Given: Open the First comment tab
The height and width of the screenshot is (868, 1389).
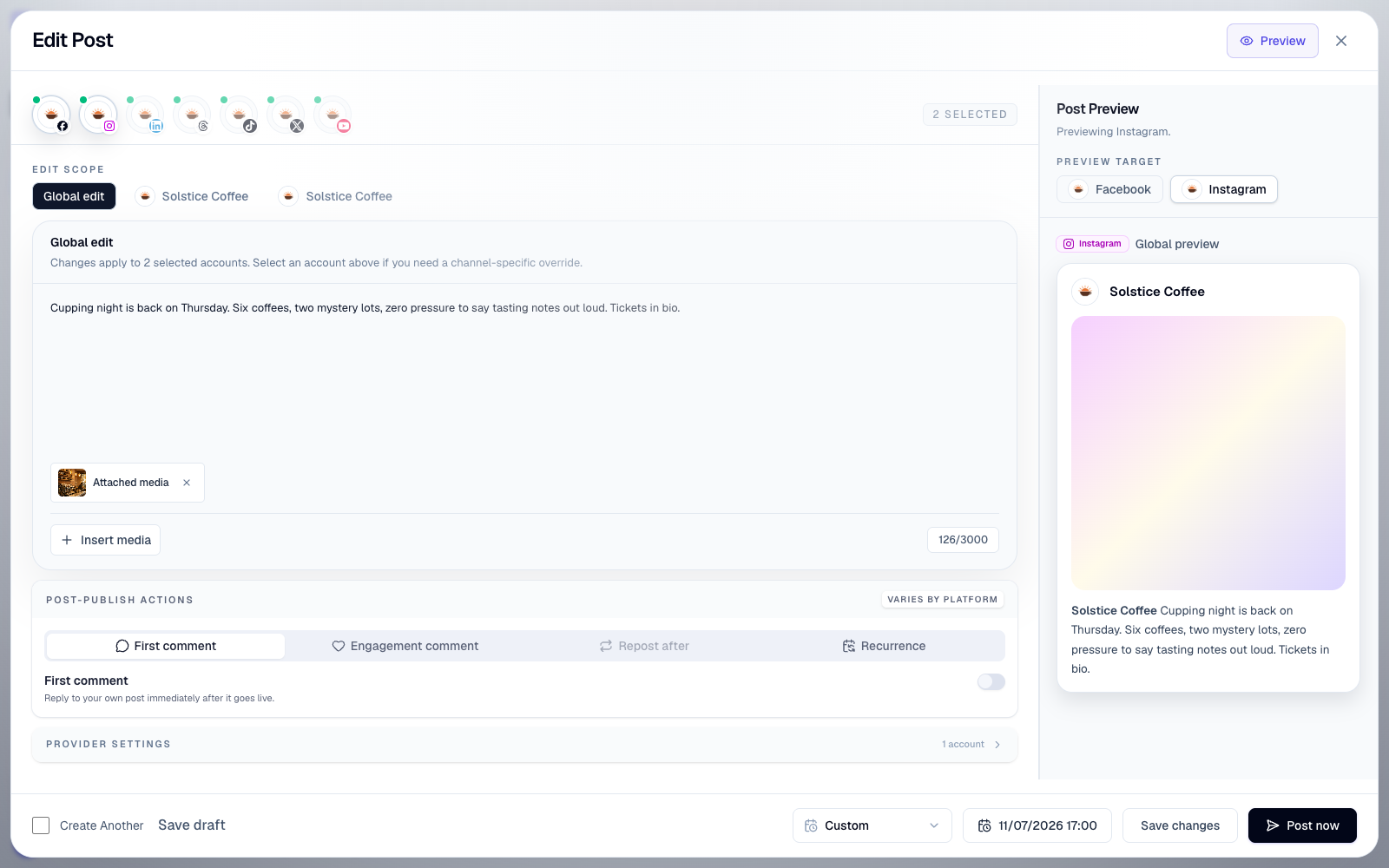Looking at the screenshot, I should point(166,646).
